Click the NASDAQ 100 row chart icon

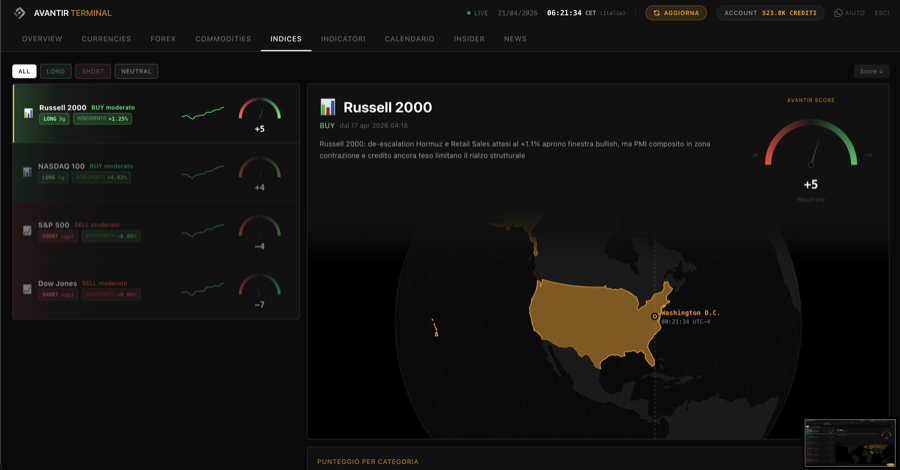point(27,172)
